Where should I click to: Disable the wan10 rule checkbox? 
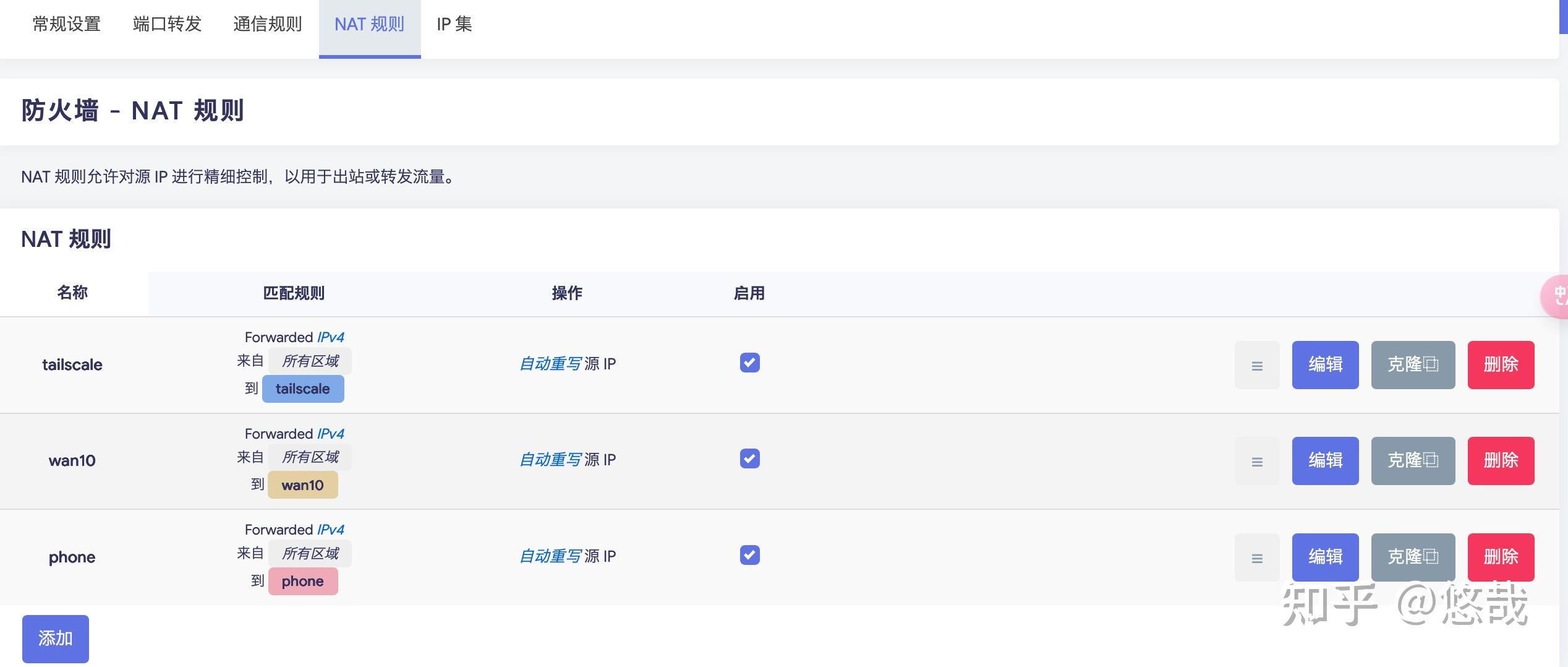[x=749, y=459]
